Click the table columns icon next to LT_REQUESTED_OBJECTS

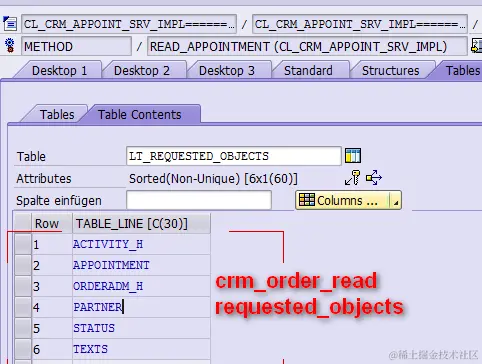pyautogui.click(x=353, y=156)
